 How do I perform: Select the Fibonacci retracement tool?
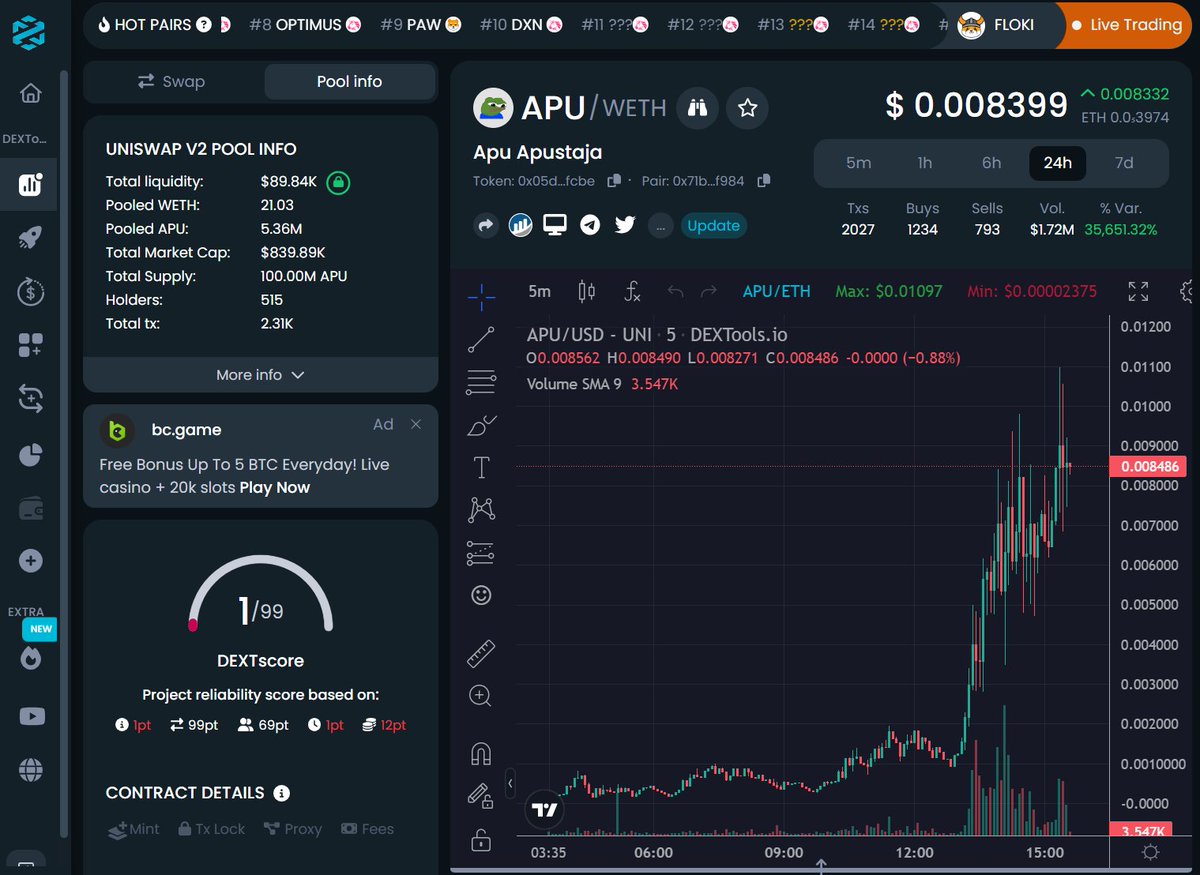[x=481, y=382]
